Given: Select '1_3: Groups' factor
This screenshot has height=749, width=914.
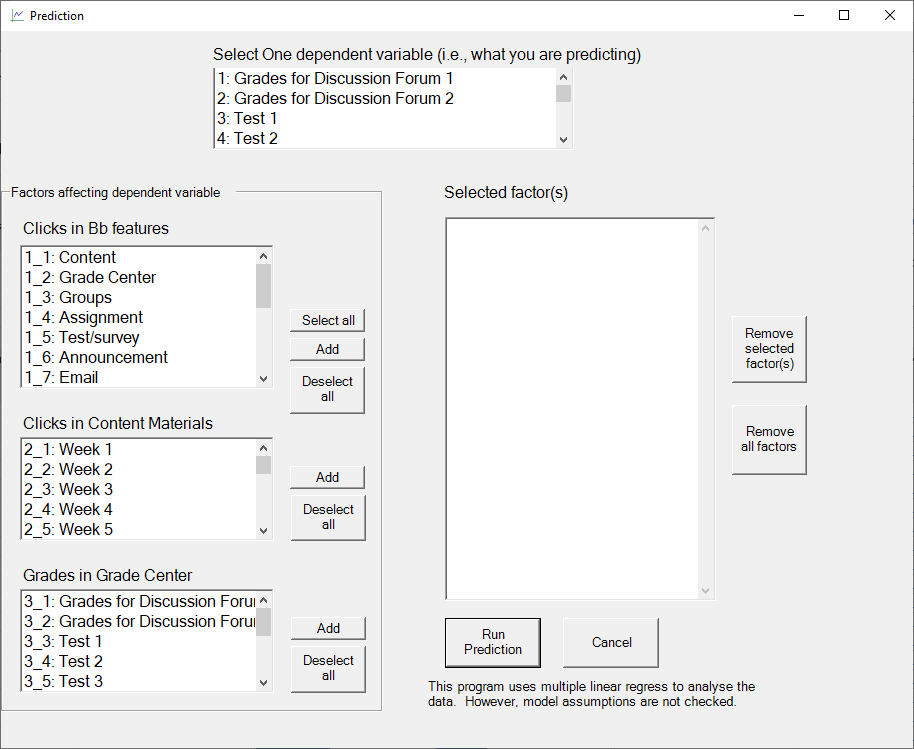Looking at the screenshot, I should (x=139, y=297).
